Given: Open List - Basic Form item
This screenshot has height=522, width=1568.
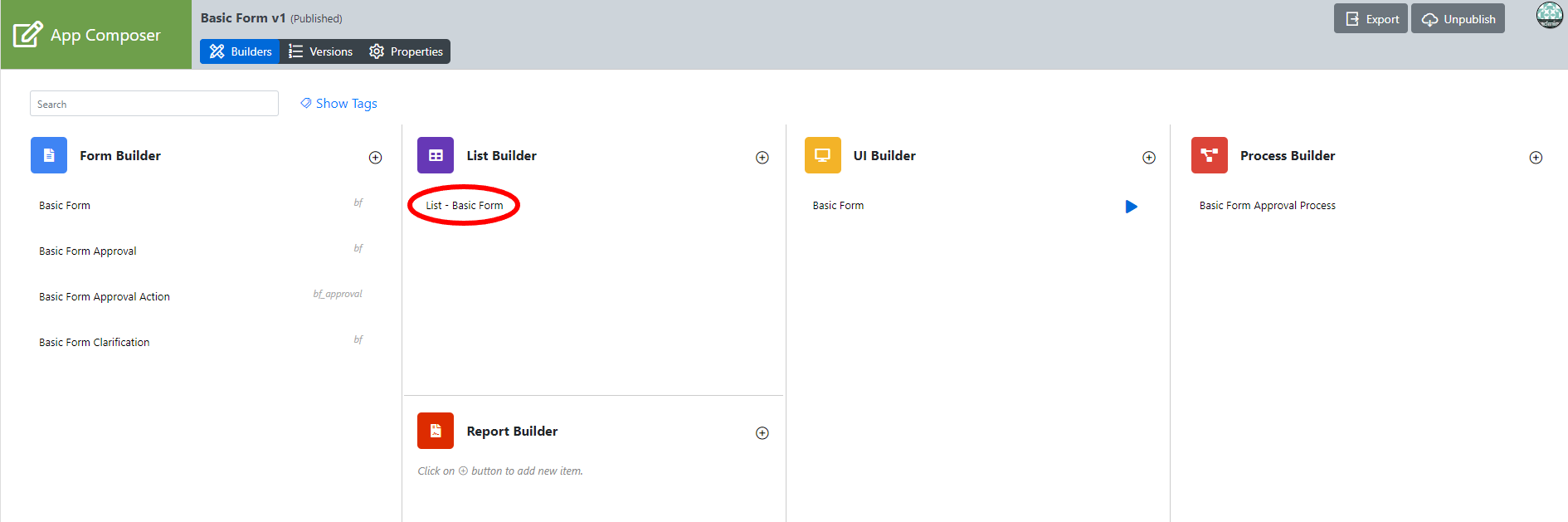Looking at the screenshot, I should (465, 206).
